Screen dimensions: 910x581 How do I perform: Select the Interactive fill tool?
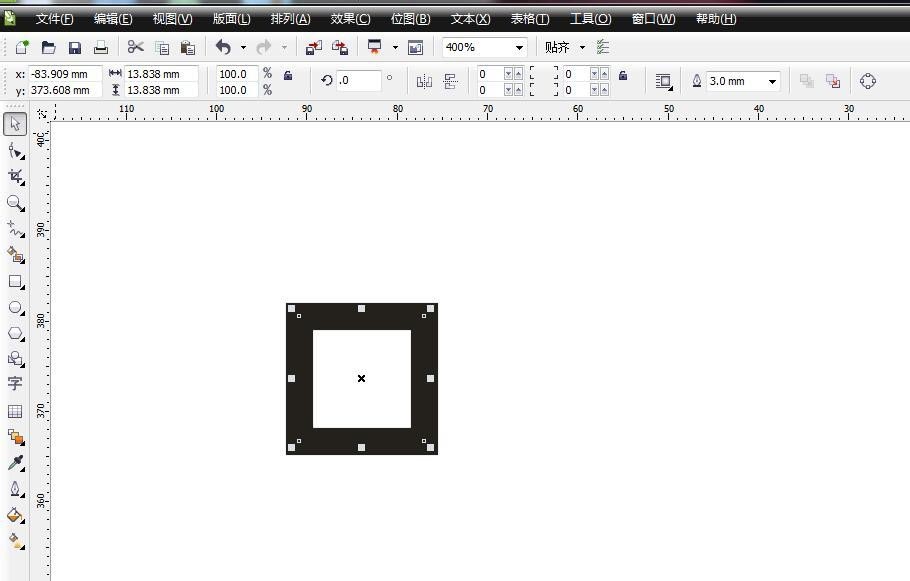pyautogui.click(x=16, y=541)
